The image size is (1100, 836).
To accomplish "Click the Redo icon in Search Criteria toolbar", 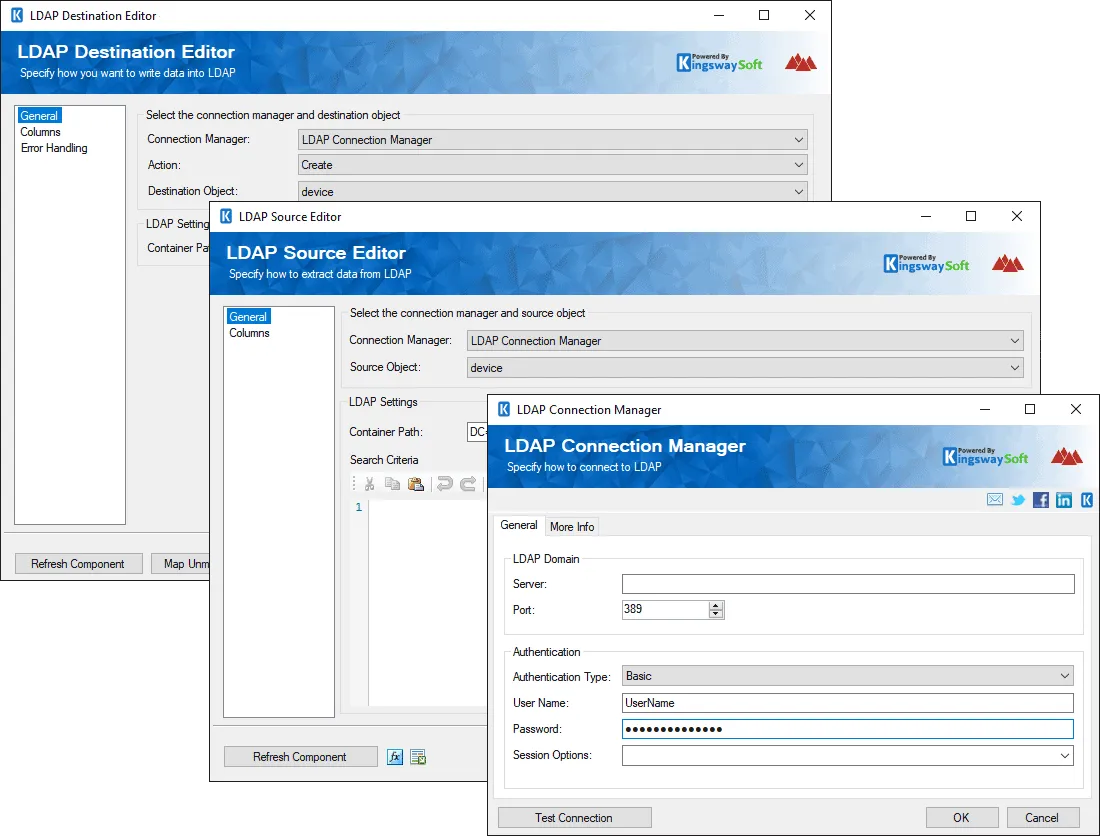I will click(x=468, y=484).
